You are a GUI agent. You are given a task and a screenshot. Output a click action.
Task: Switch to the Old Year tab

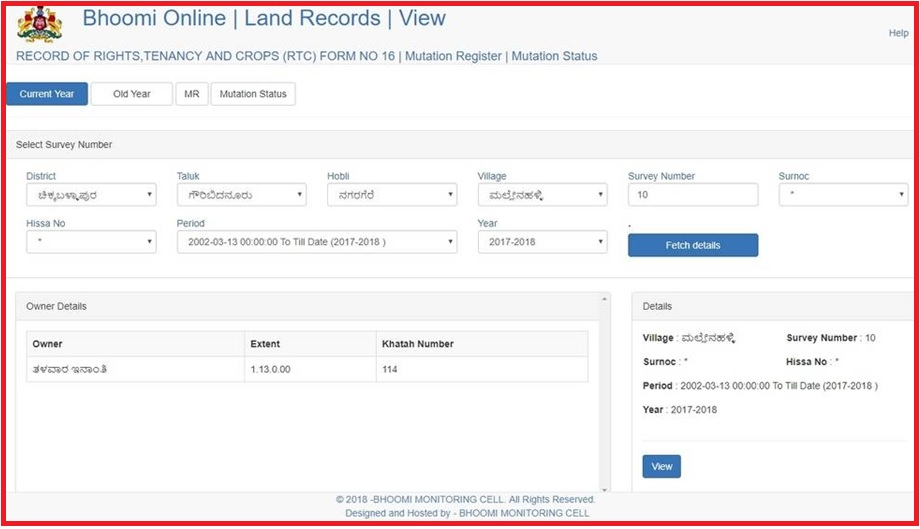pos(132,94)
